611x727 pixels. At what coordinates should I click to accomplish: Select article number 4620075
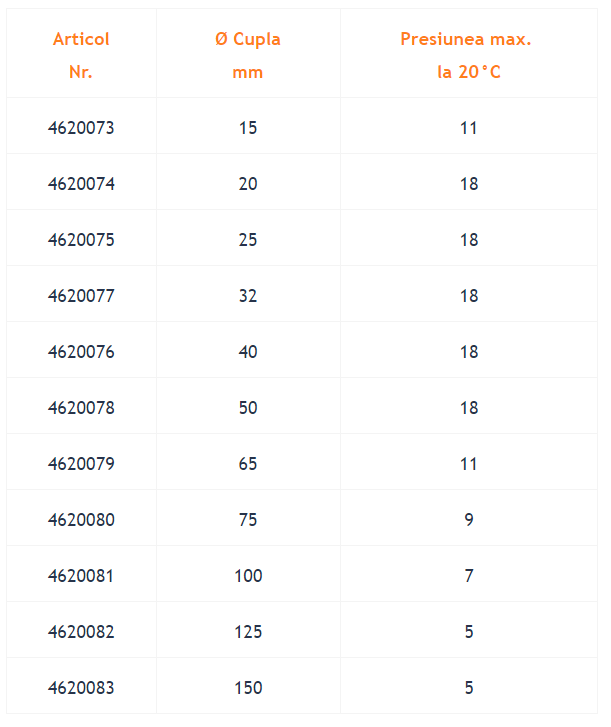tap(81, 240)
